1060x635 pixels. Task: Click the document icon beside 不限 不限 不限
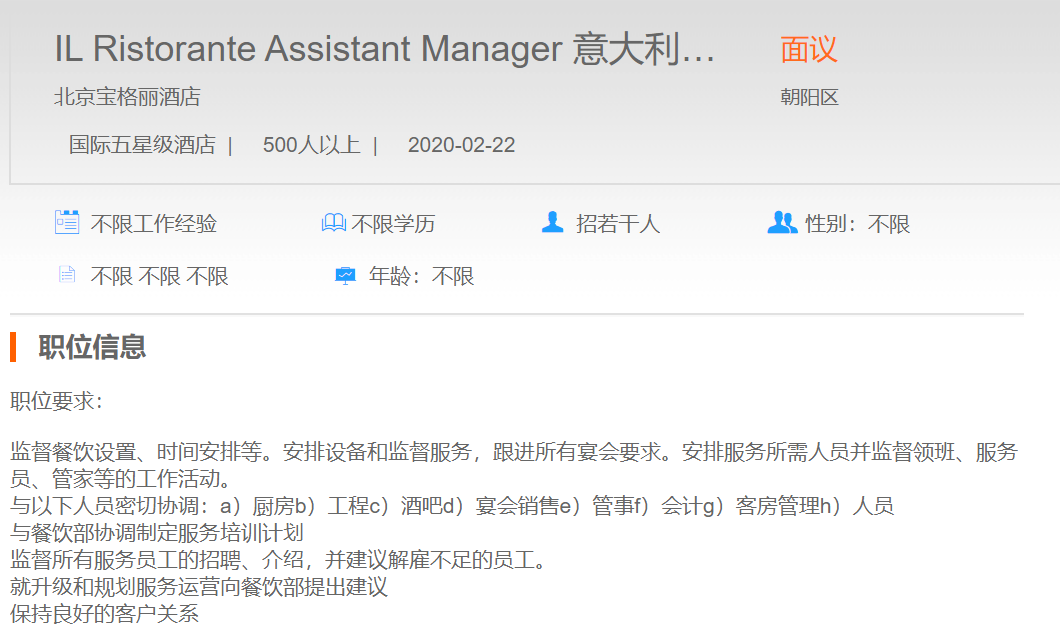pos(67,275)
